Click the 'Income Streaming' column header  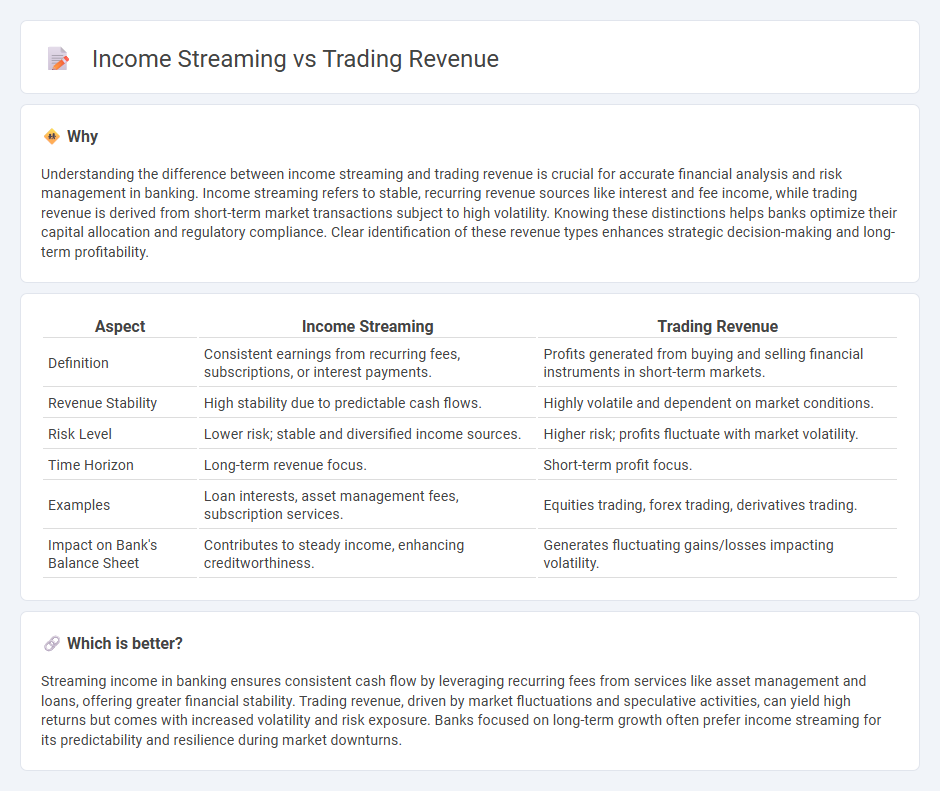367,326
